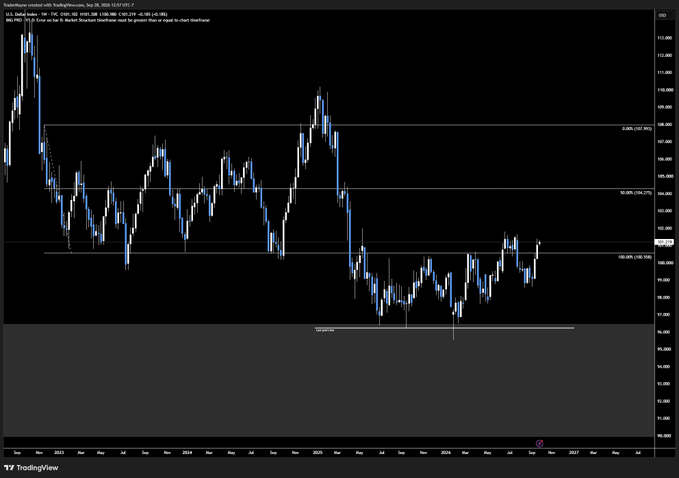Click the U.S. Dollar Index symbol title
Viewport: 679px width, 478px height.
(21, 14)
